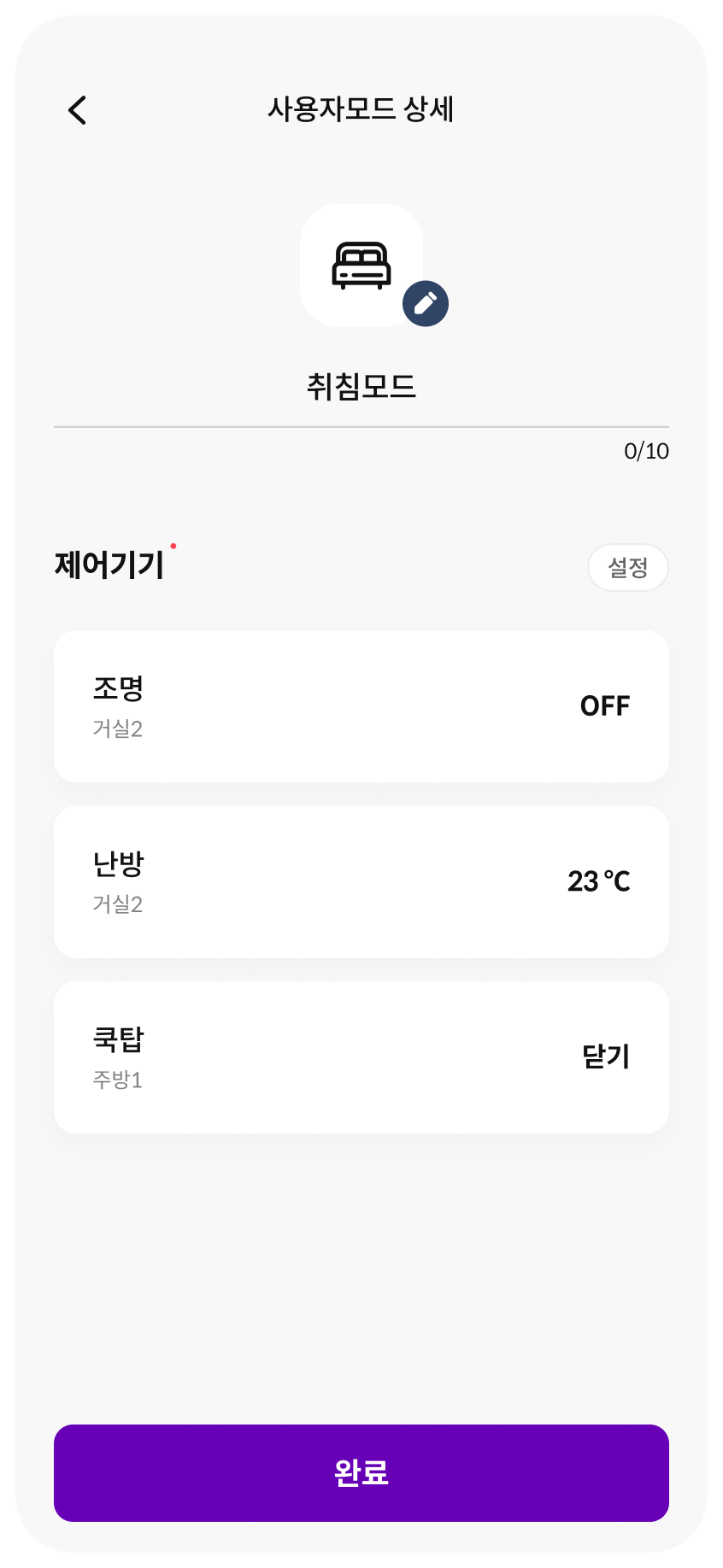
Task: Adjust the 23 °C heating value
Action: tap(598, 881)
